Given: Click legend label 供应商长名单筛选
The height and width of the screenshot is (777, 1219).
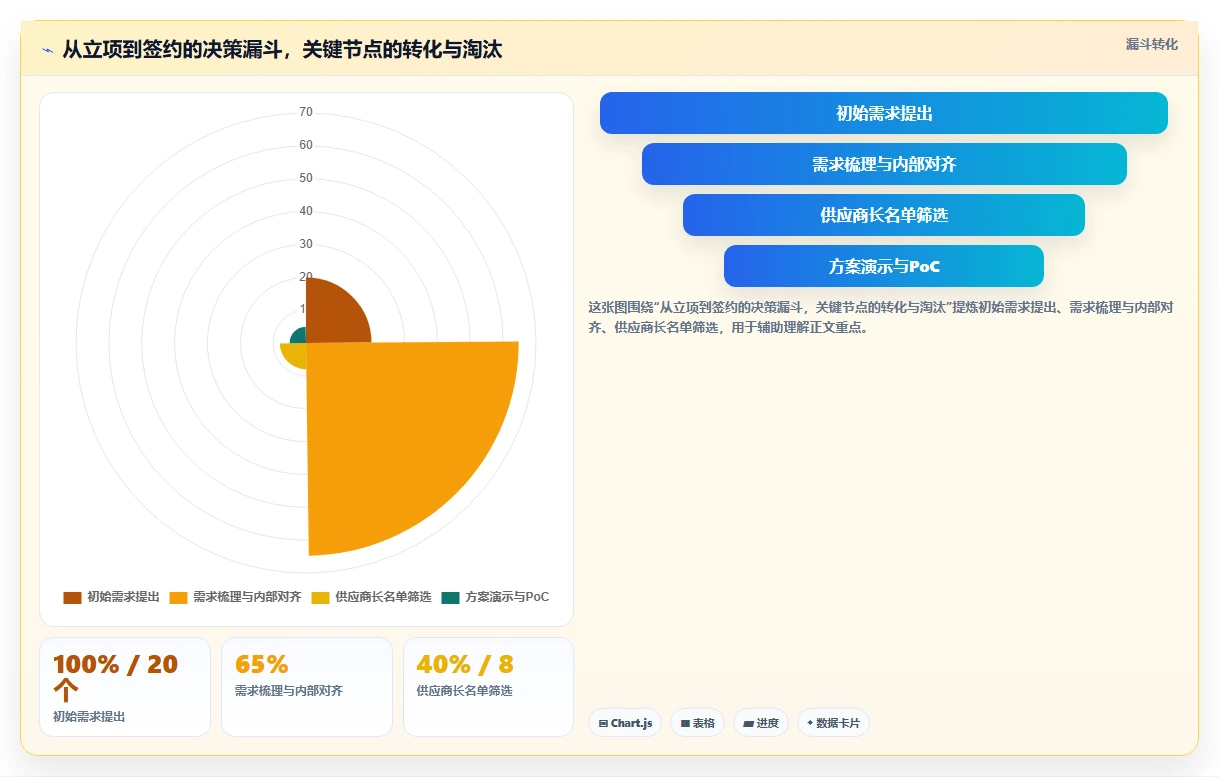Looking at the screenshot, I should click(383, 597).
